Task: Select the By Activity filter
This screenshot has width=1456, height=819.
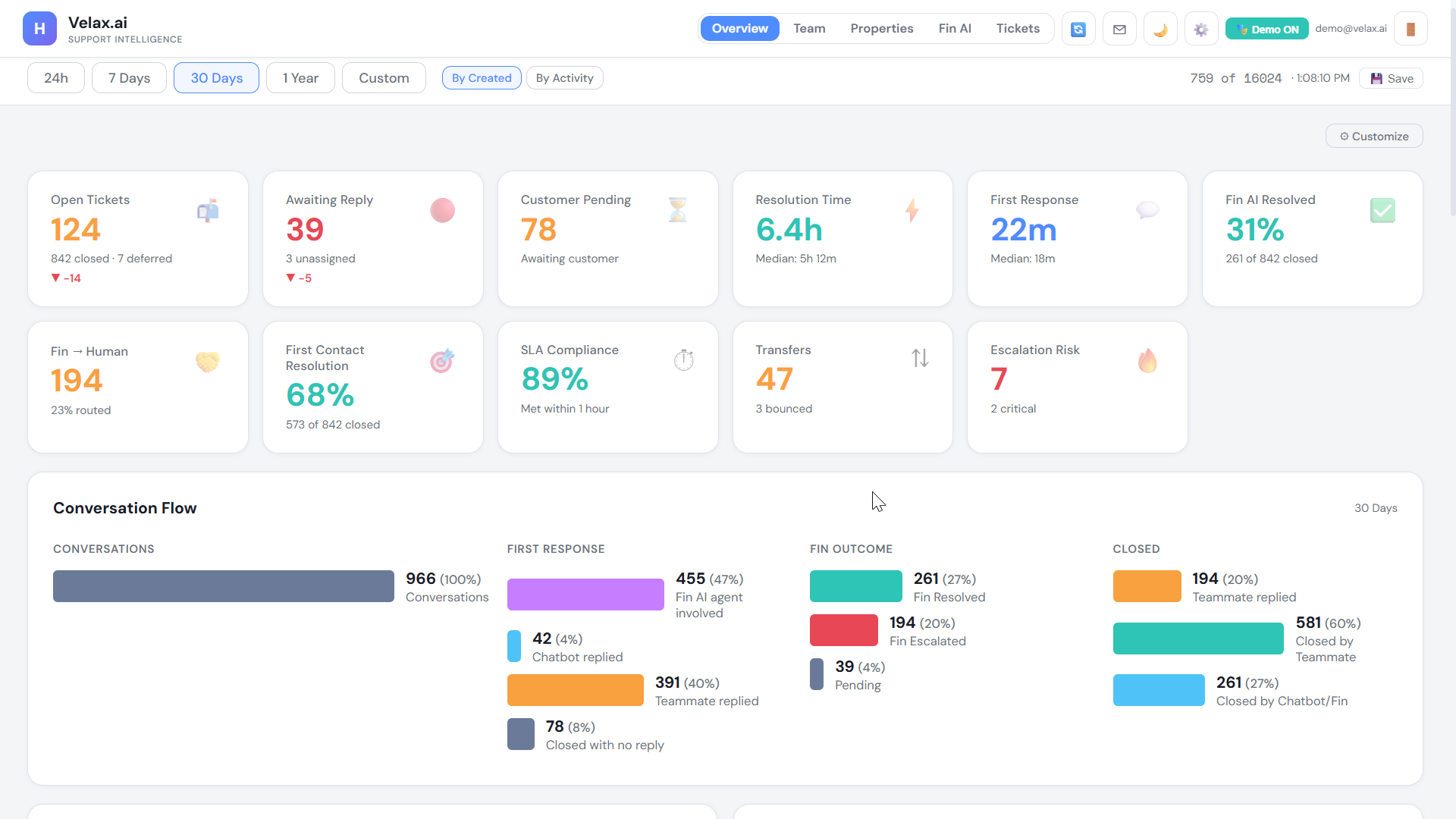Action: pos(564,78)
